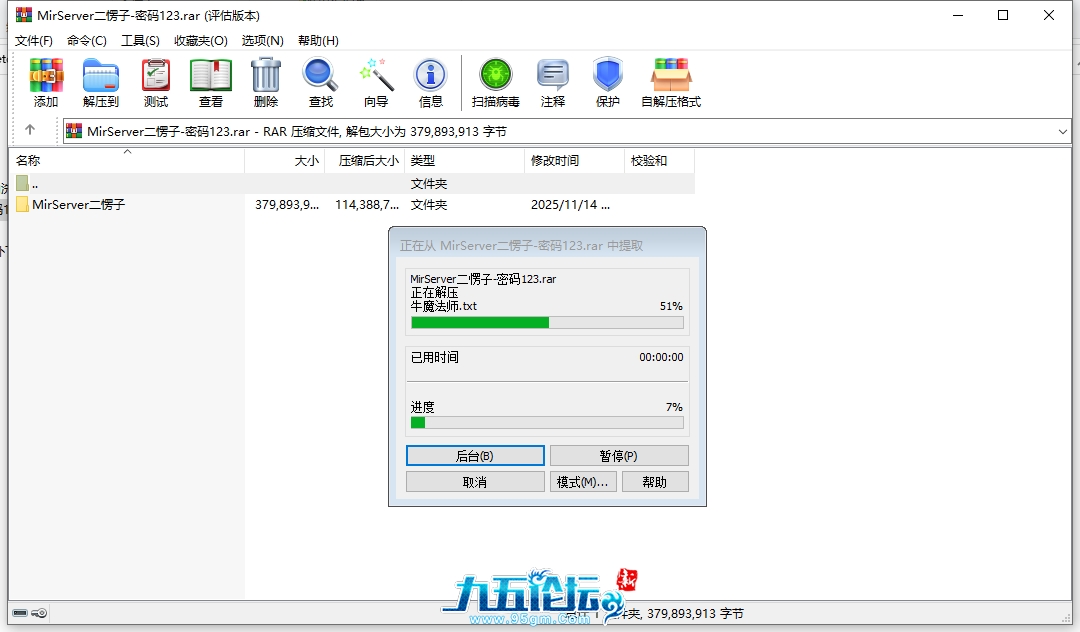Open the 文件(F) menu
1080x632 pixels.
34,41
